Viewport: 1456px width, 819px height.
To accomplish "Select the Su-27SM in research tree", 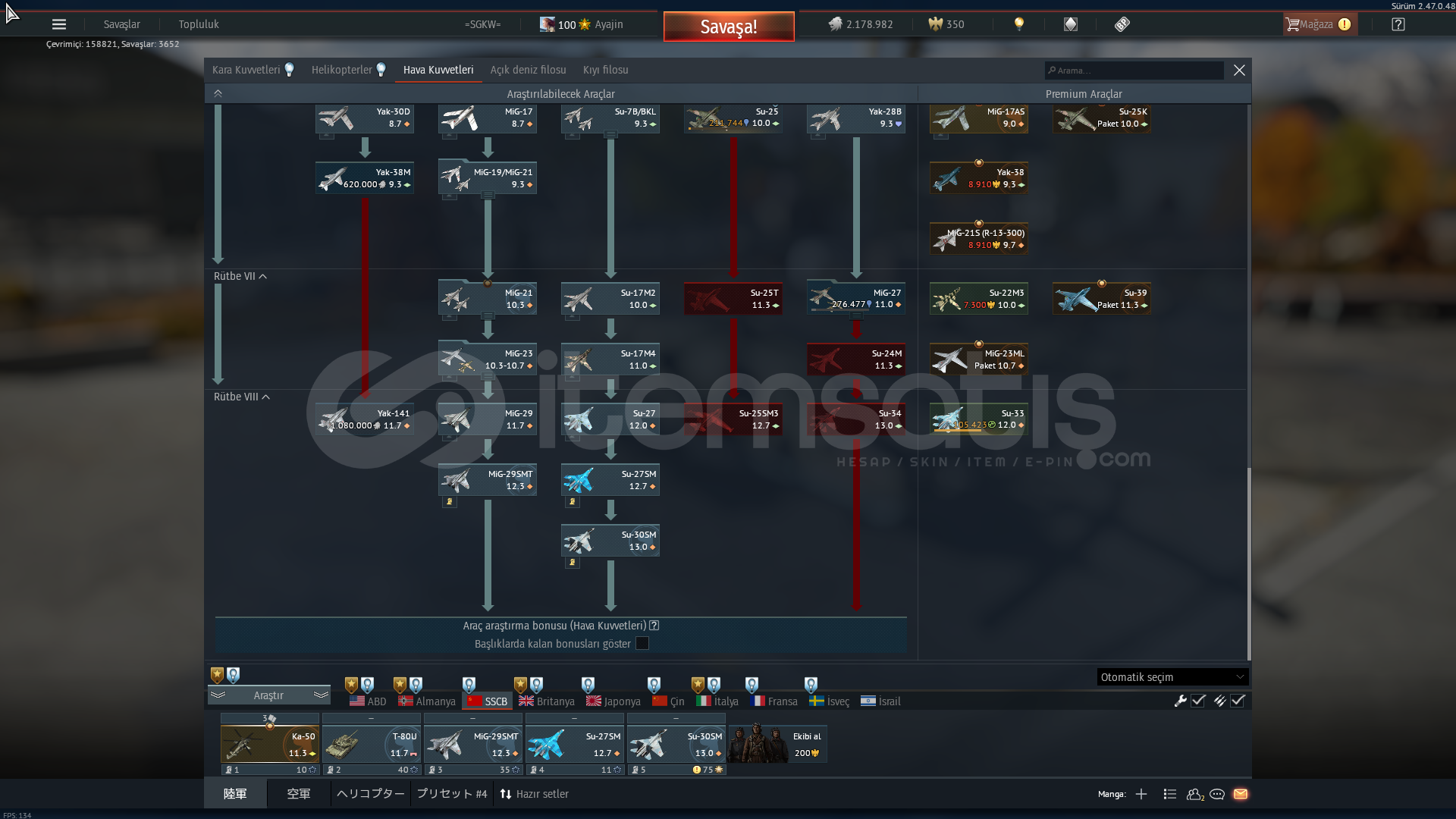I will (x=610, y=480).
